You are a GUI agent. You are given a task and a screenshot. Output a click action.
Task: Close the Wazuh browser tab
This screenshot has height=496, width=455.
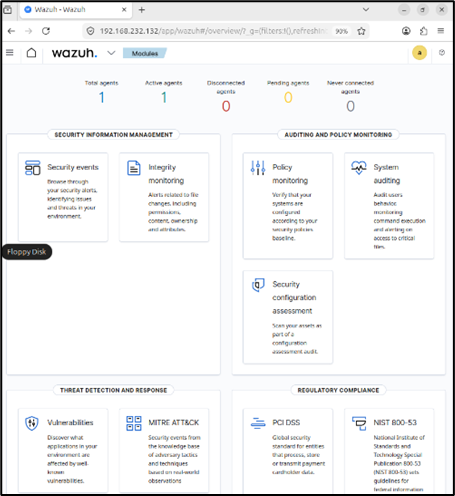pyautogui.click(x=124, y=10)
